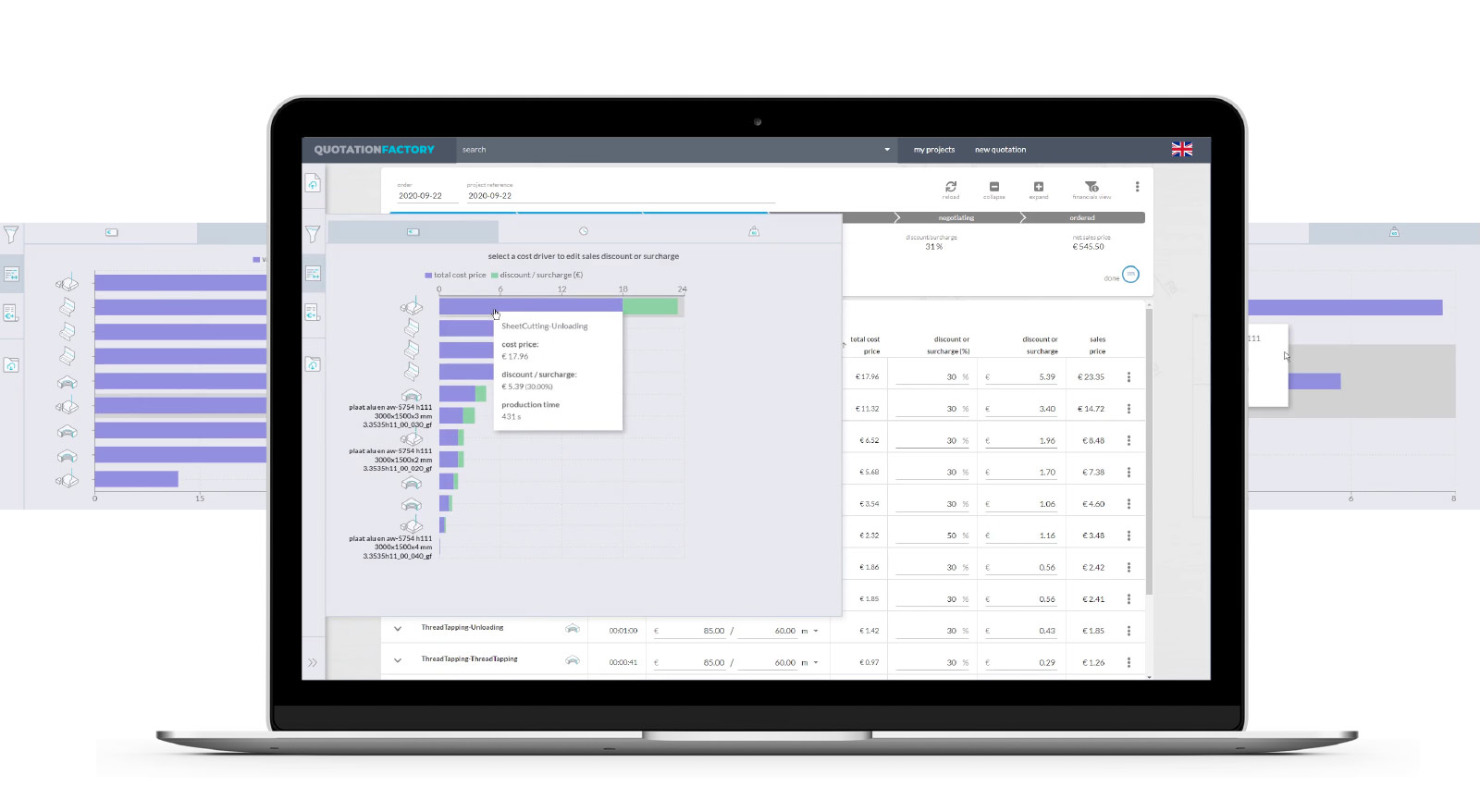
Task: Open the more options dots in top toolbar
Action: click(1137, 187)
